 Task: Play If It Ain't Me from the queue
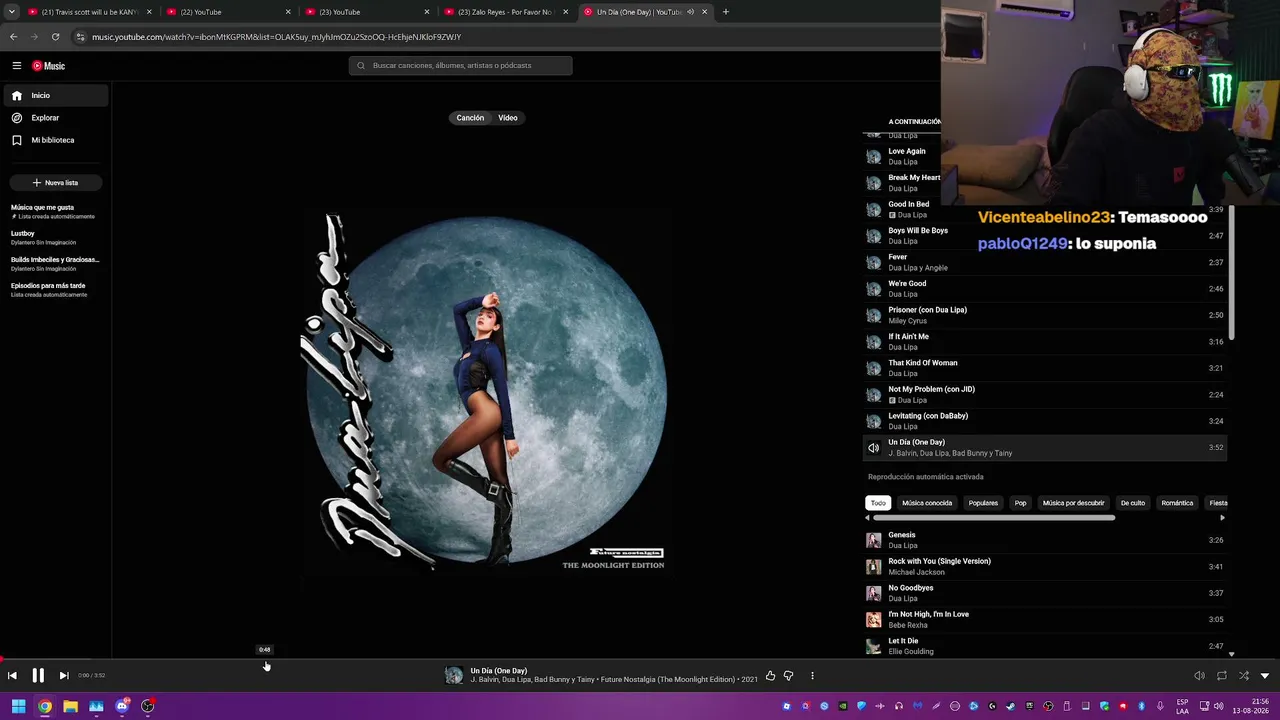pos(1045,342)
